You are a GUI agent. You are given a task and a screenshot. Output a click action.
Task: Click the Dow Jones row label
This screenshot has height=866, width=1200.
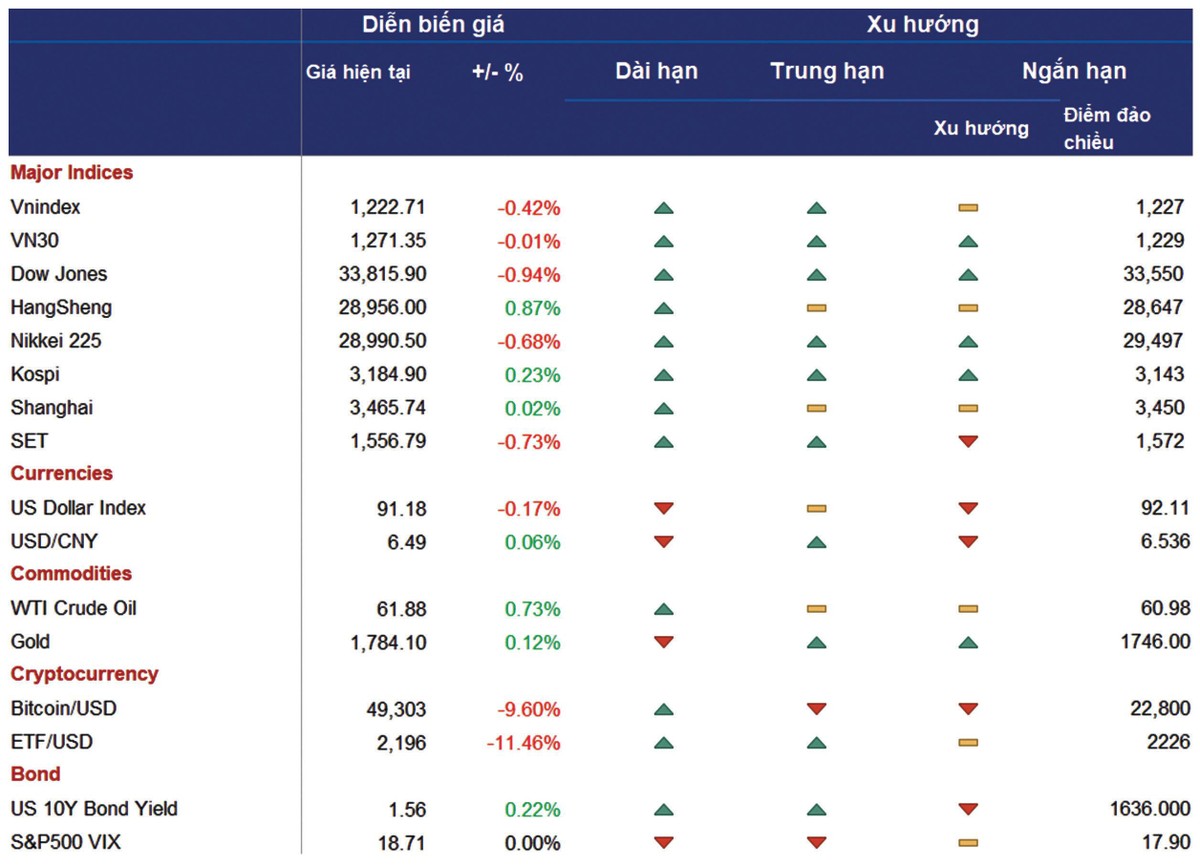[x=59, y=274]
